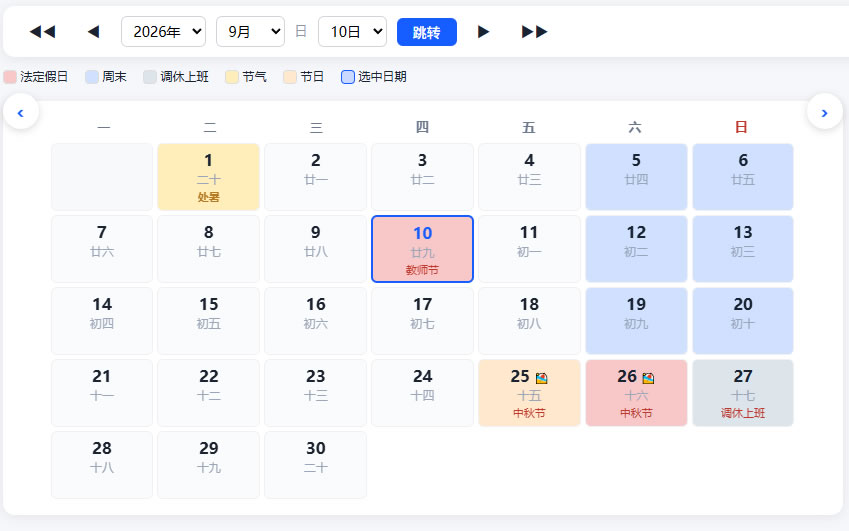Select Sunday September 6 cell

click(x=743, y=177)
